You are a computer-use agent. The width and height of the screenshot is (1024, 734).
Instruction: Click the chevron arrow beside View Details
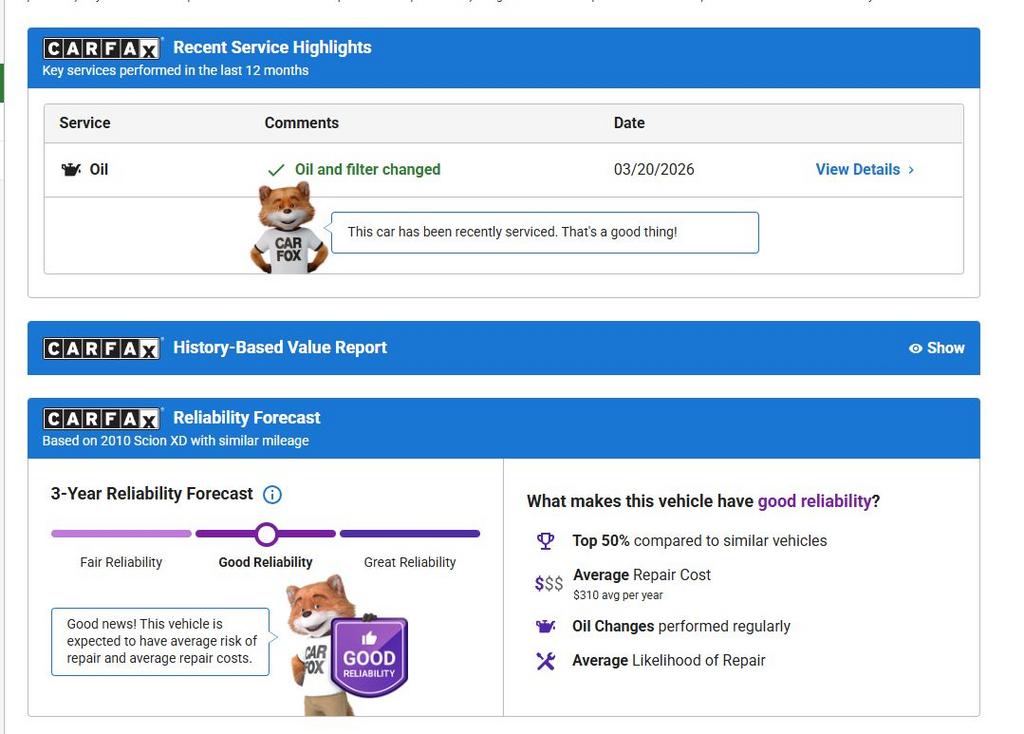click(911, 170)
